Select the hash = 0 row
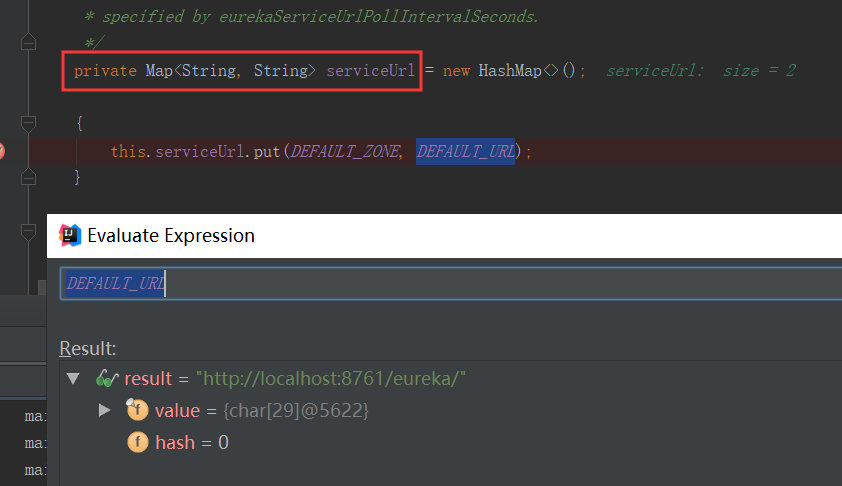Screen dimensions: 842x486 192,442
